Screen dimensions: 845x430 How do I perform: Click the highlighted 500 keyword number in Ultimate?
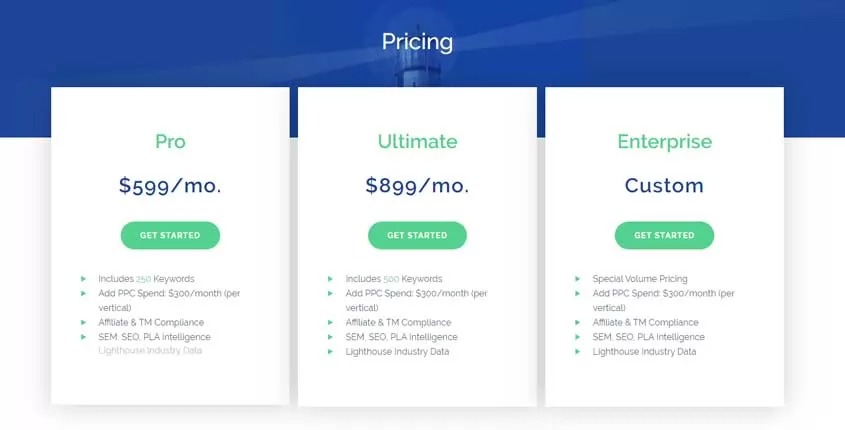pos(391,279)
